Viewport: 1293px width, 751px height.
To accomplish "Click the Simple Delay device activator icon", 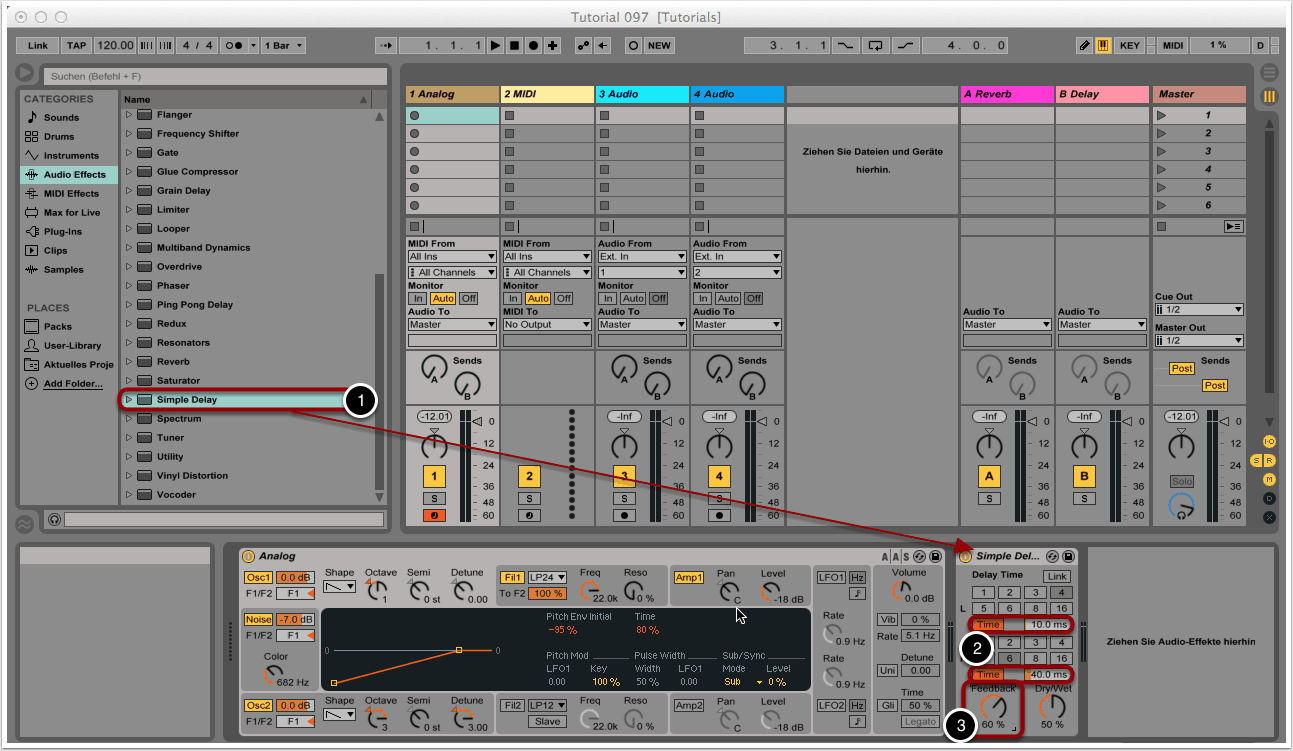I will 966,556.
